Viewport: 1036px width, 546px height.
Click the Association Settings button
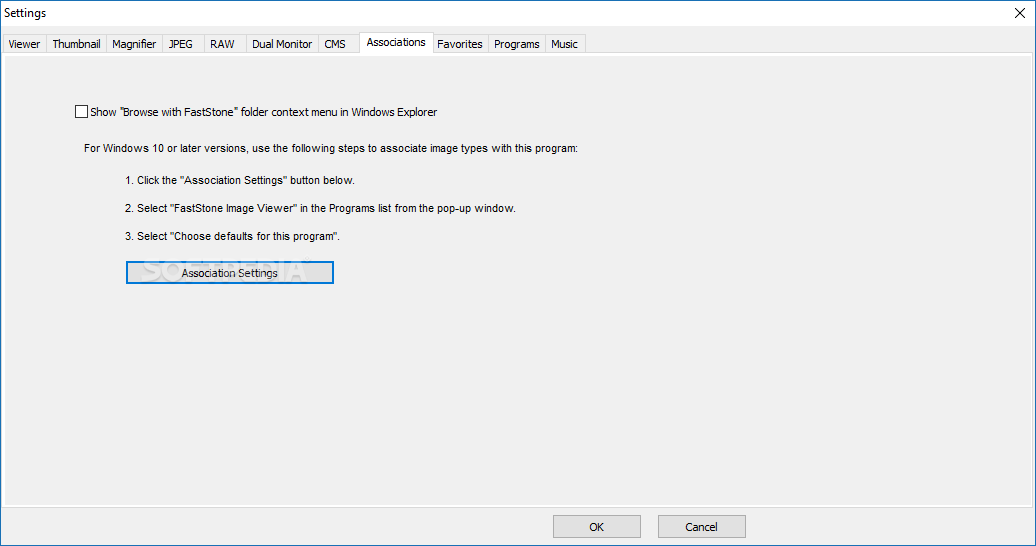pyautogui.click(x=230, y=273)
